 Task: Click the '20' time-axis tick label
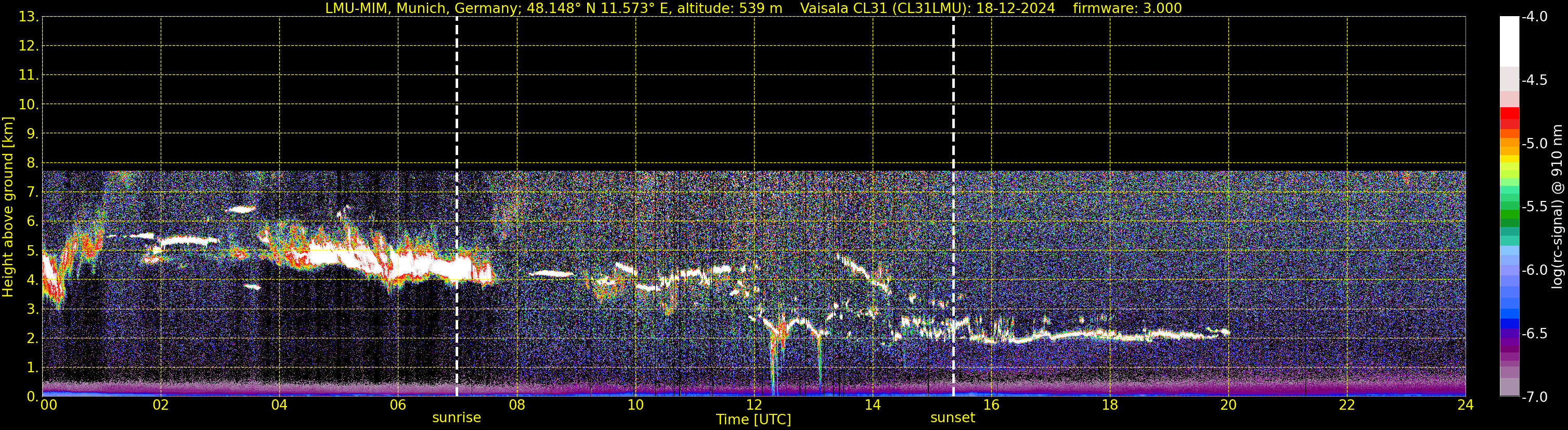(x=1228, y=405)
